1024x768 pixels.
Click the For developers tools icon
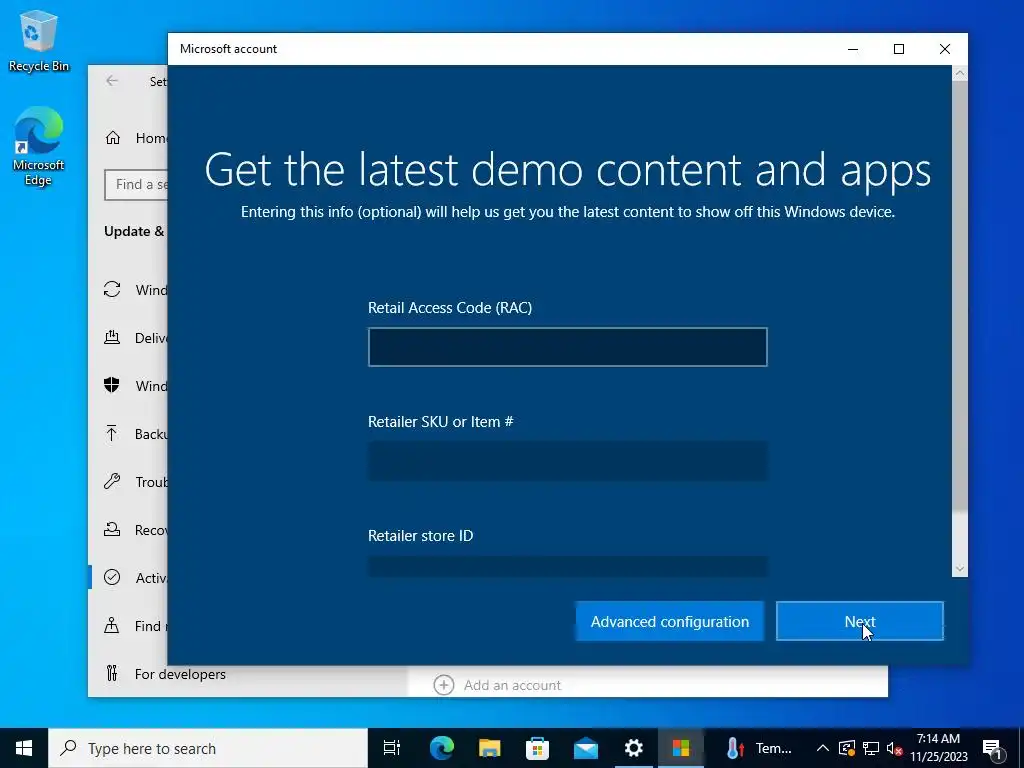click(112, 673)
